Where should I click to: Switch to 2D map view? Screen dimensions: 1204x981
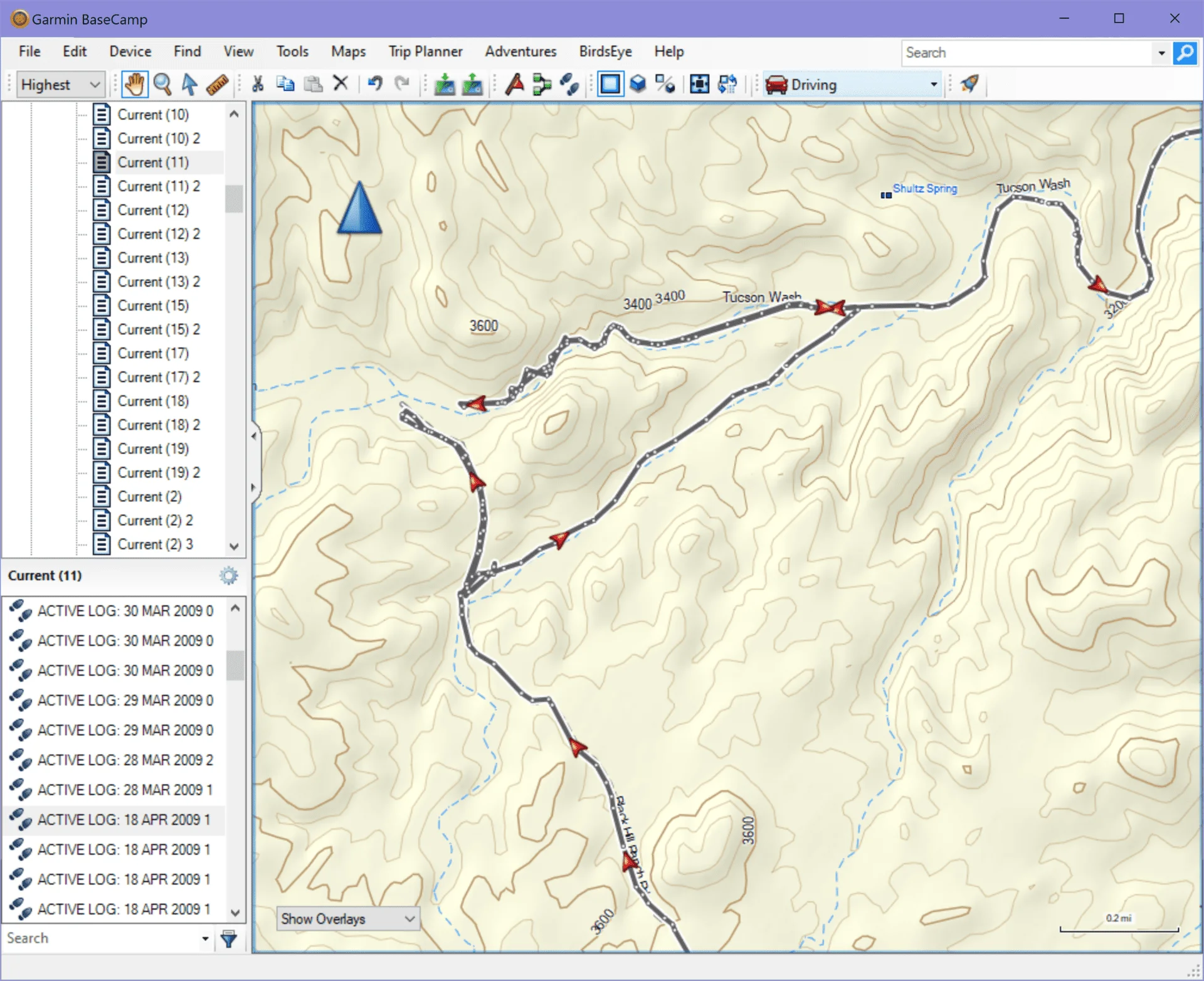point(610,84)
